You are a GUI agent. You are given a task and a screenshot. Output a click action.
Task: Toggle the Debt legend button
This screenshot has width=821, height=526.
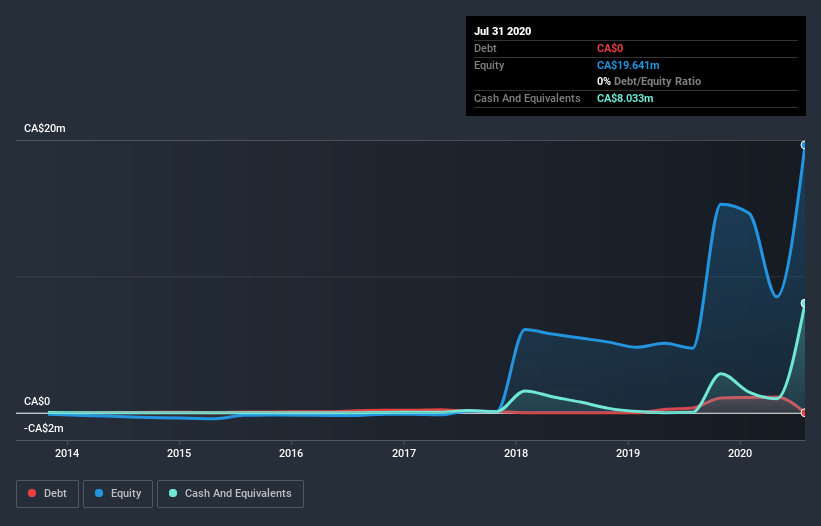tap(48, 494)
